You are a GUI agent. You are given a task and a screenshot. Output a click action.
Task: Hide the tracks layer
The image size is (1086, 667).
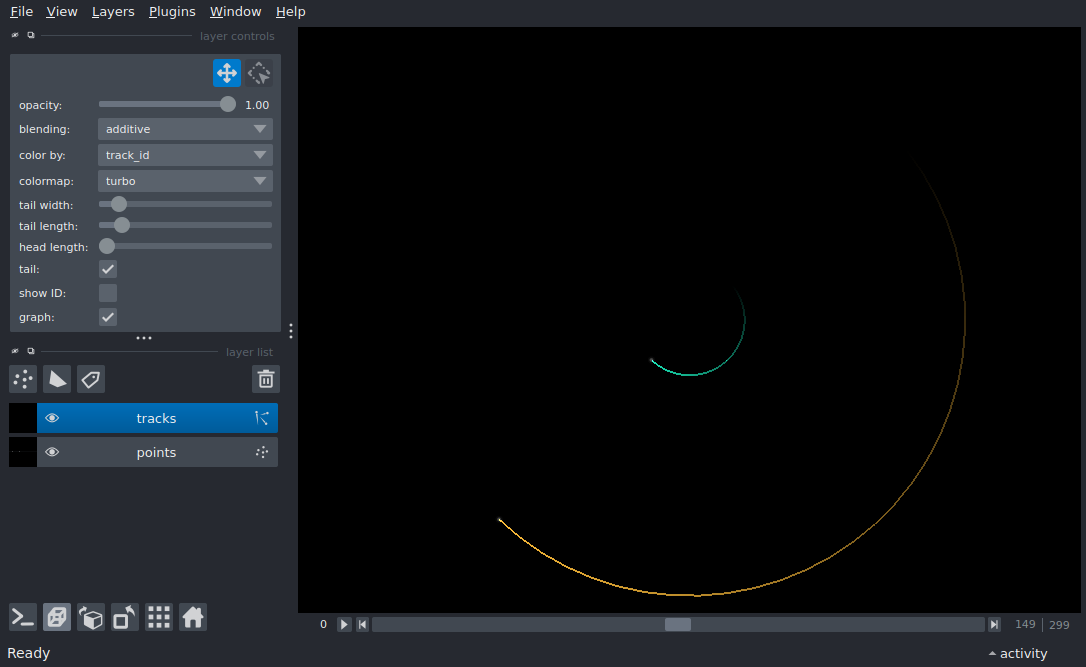[52, 418]
